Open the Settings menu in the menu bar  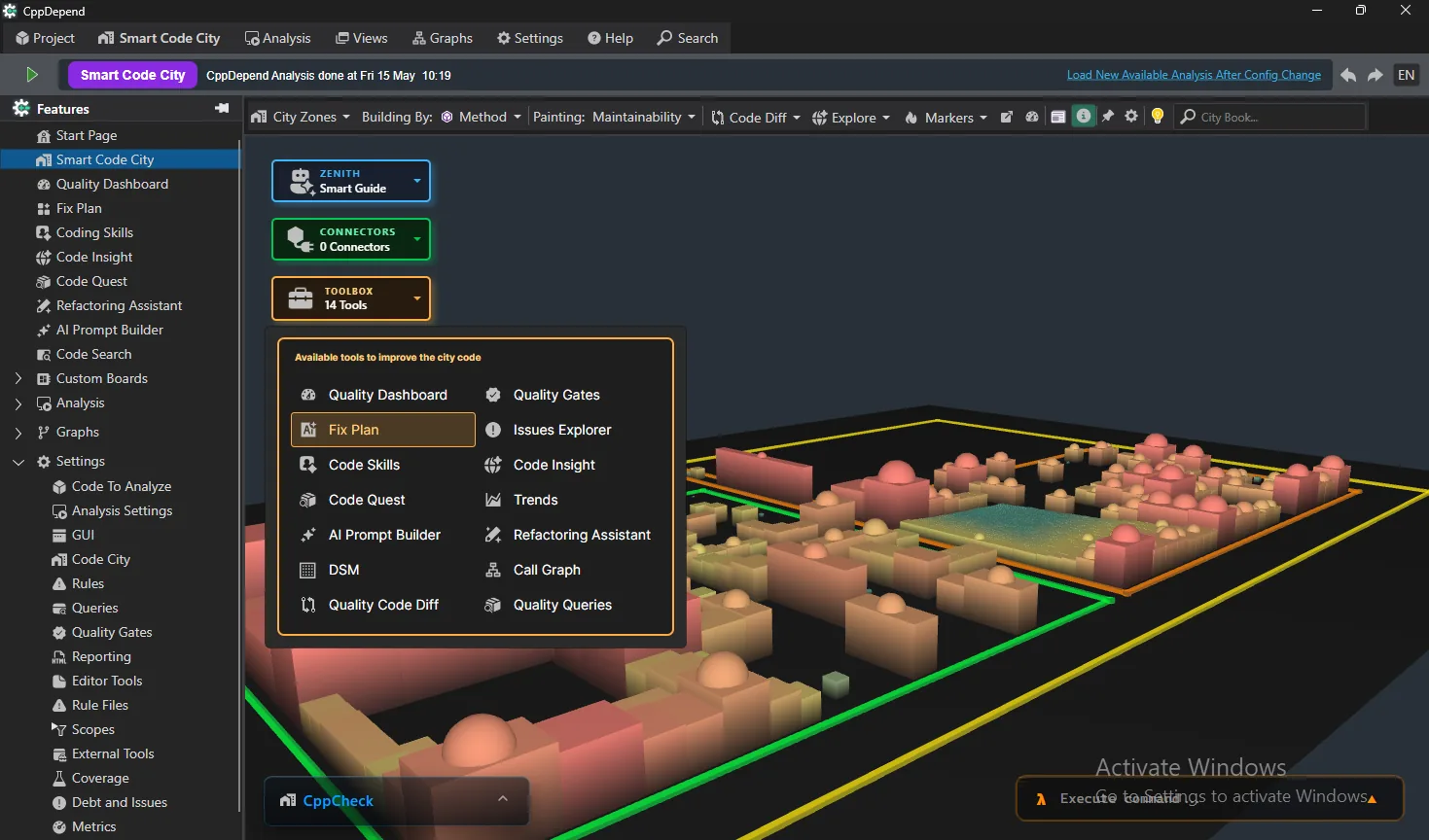530,38
